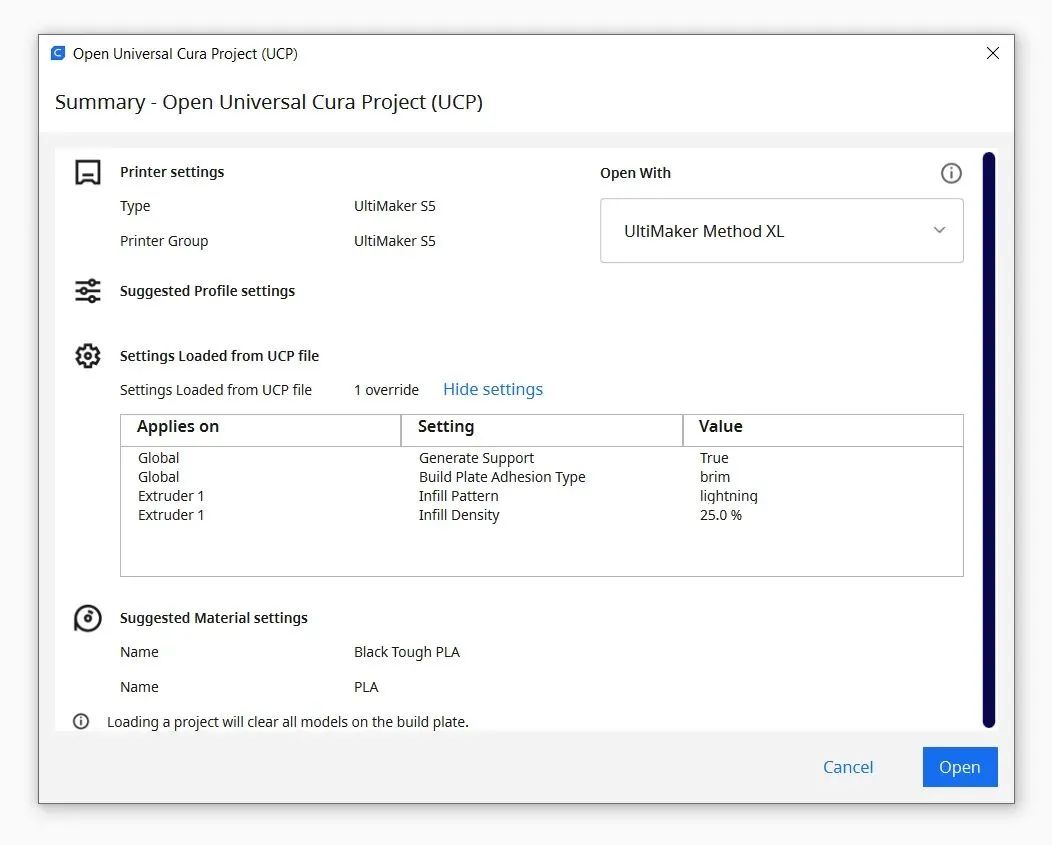Screen dimensions: 1052x845
Task: Click the PLA material value
Action: (366, 687)
